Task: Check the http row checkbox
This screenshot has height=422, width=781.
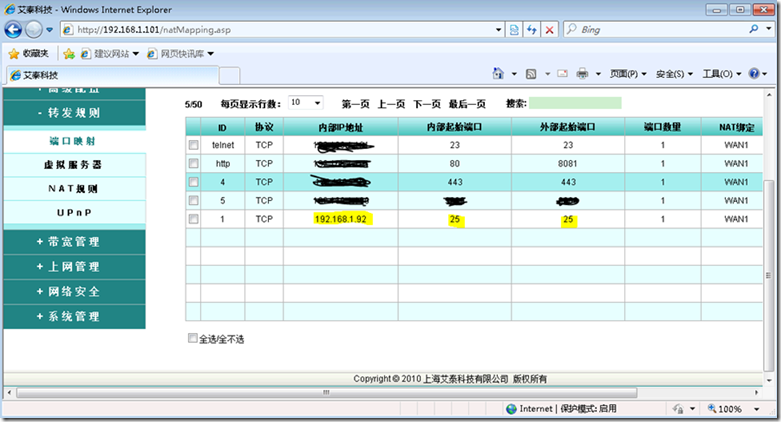Action: tap(193, 163)
